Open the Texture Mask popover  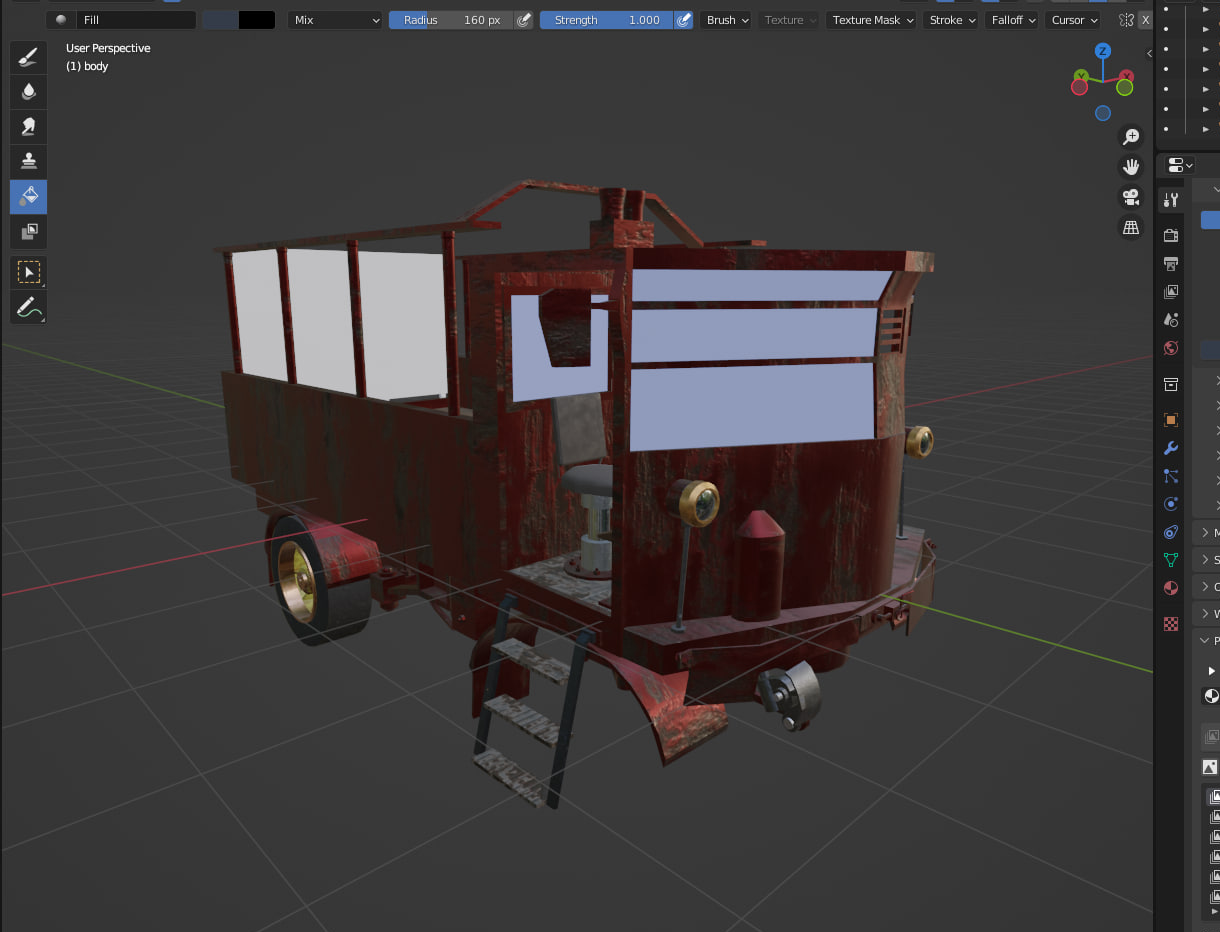pos(871,20)
